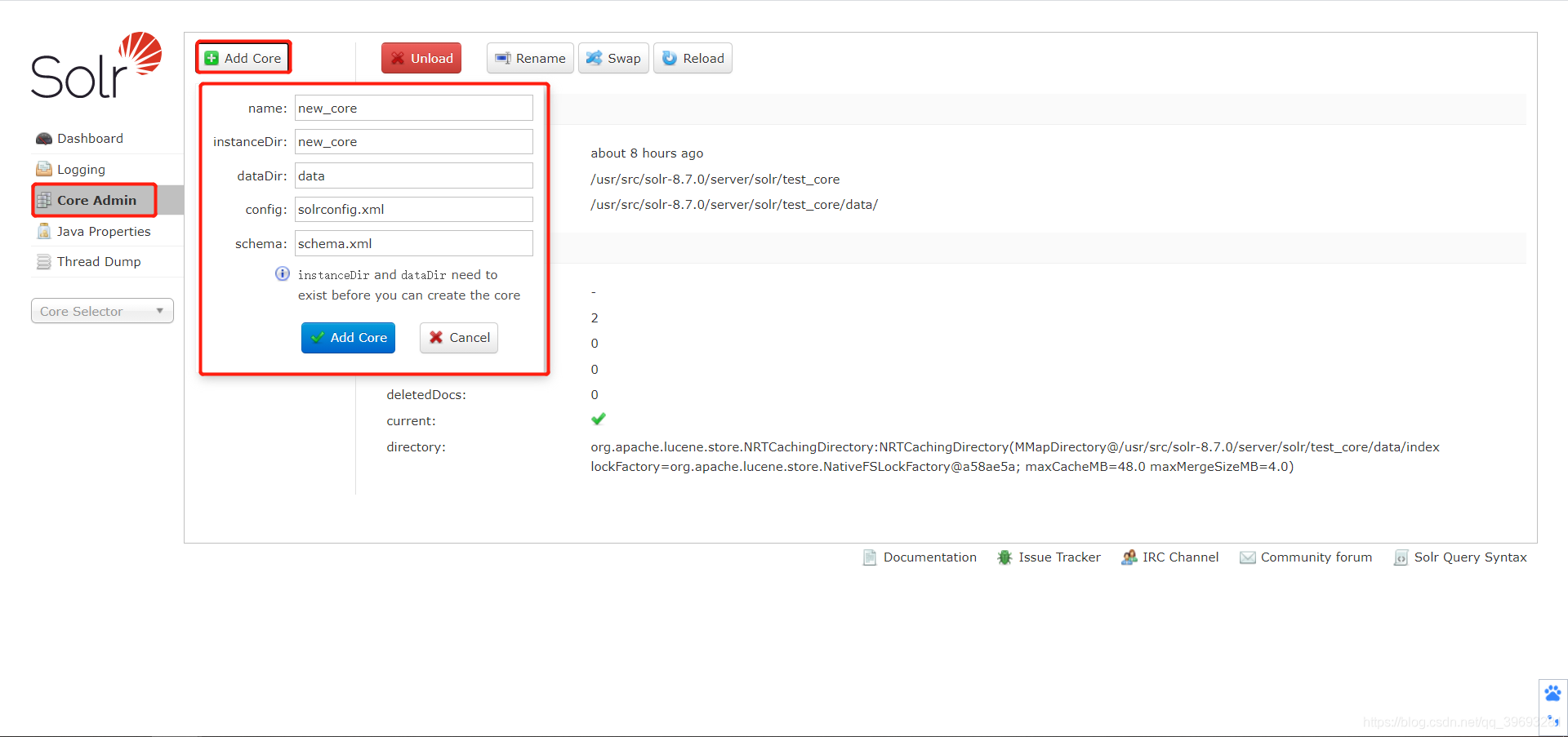Click the Reload button
This screenshot has width=1568, height=737.
(x=693, y=58)
